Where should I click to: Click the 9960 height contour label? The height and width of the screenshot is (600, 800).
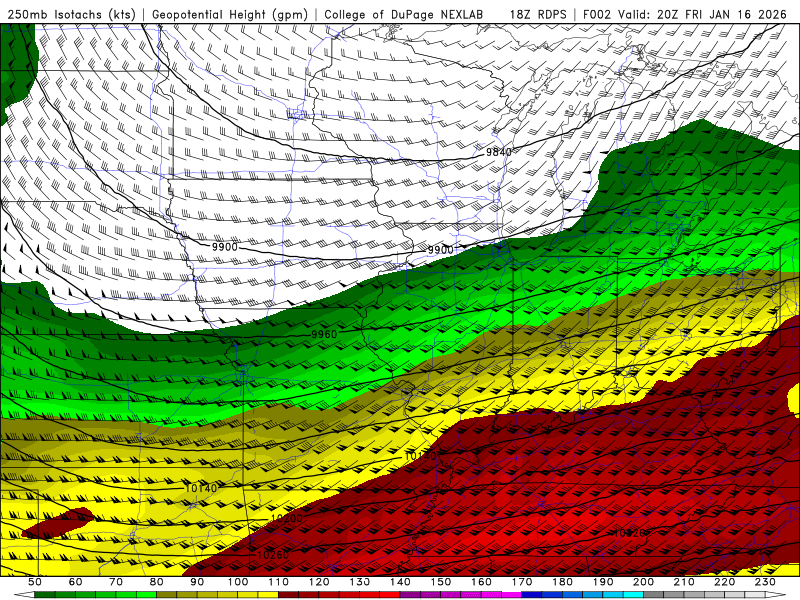(x=324, y=334)
